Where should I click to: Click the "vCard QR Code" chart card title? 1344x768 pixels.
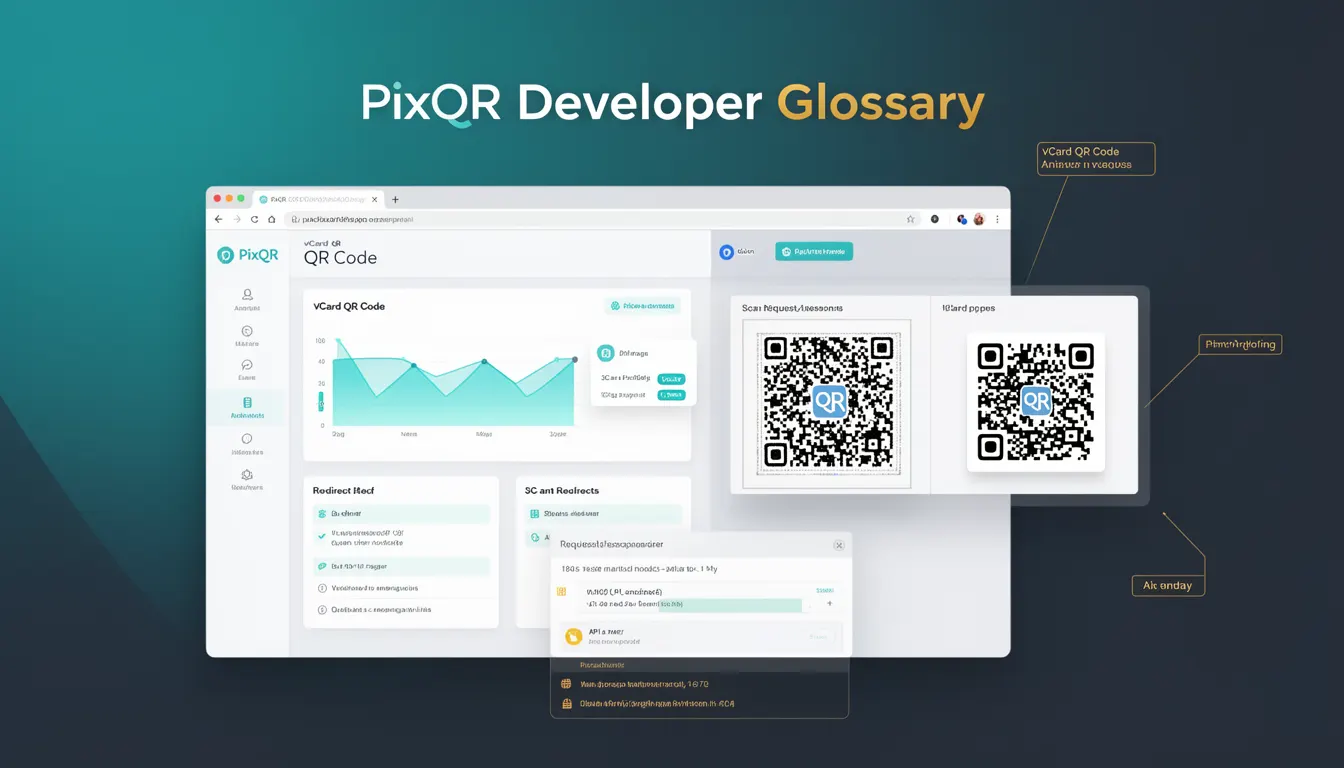point(349,306)
